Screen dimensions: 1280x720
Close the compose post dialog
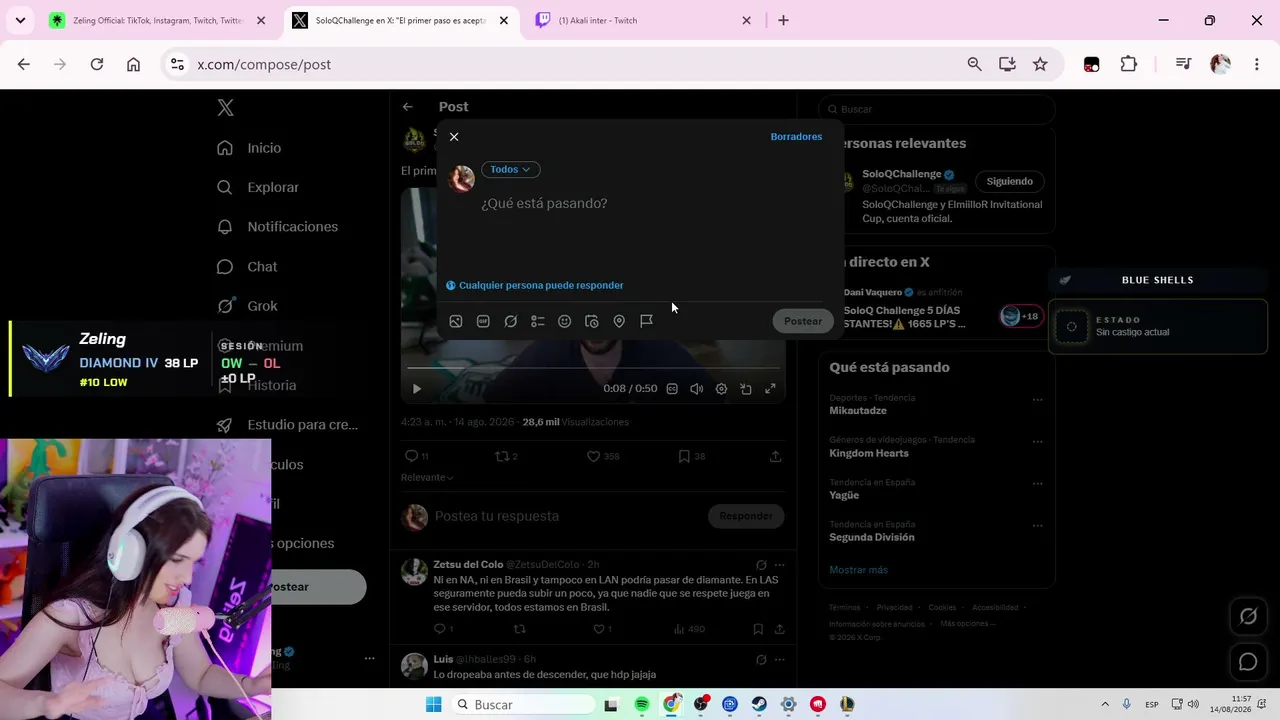pyautogui.click(x=454, y=137)
